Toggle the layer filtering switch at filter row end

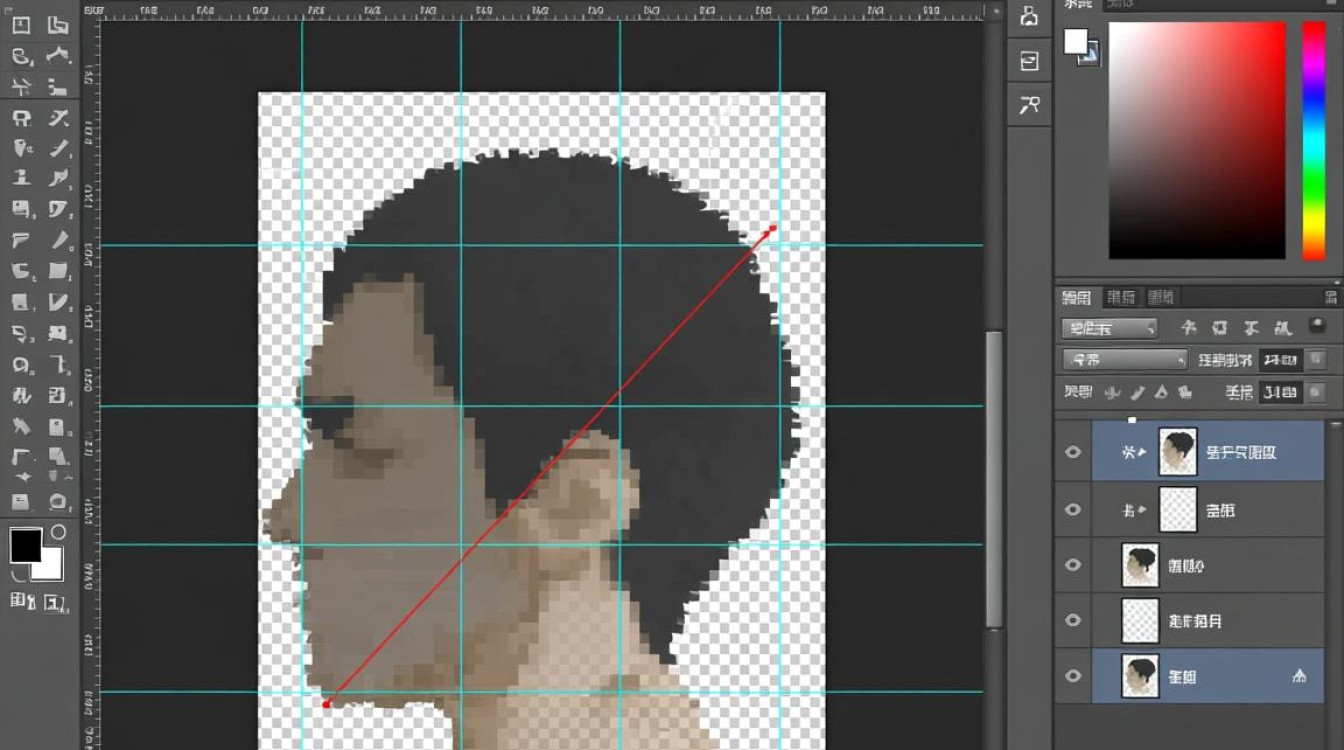click(x=1318, y=325)
